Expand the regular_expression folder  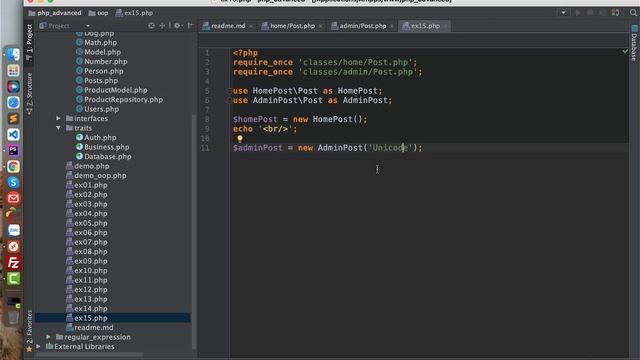(48, 337)
